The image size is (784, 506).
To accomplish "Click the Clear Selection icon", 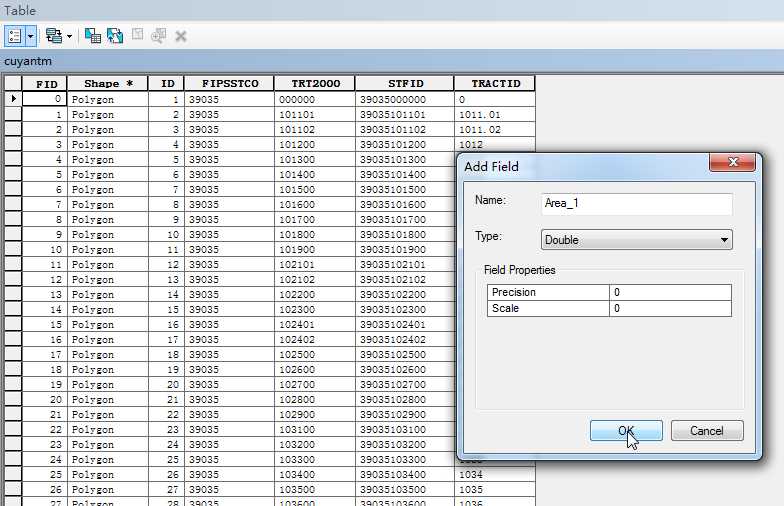I will pyautogui.click(x=137, y=34).
